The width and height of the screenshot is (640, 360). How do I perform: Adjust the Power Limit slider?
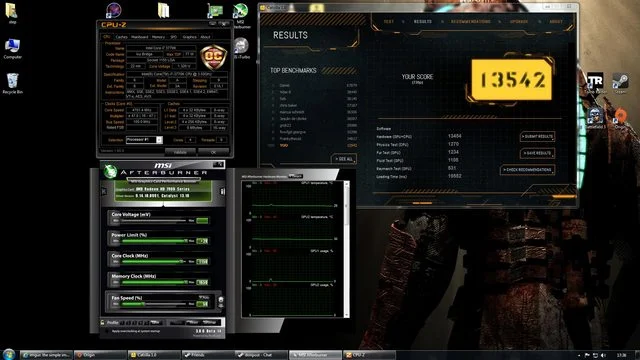[153, 241]
